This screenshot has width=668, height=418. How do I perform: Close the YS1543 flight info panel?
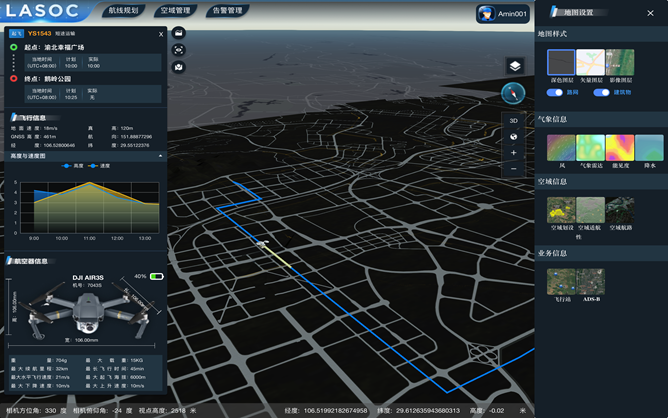coord(161,34)
